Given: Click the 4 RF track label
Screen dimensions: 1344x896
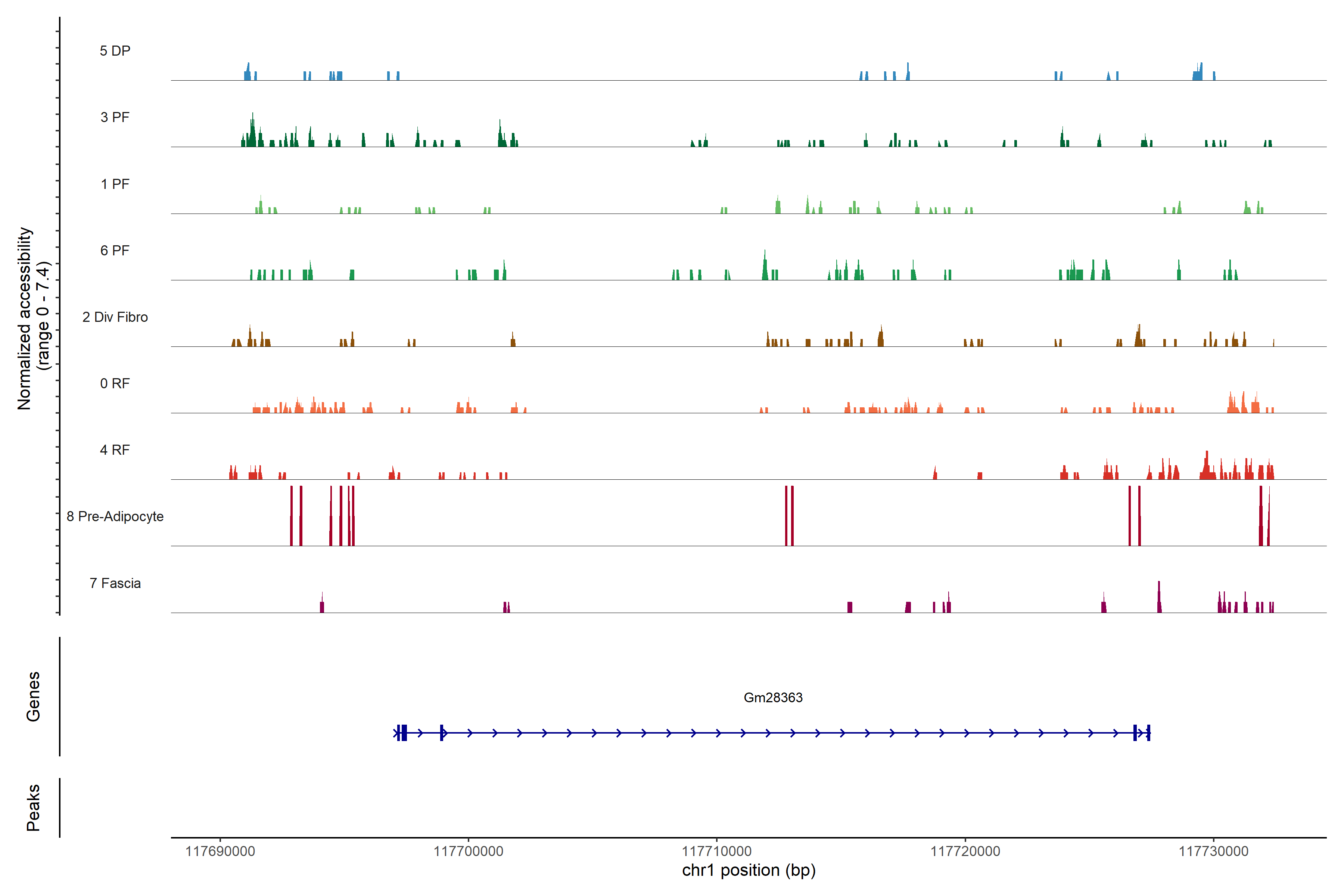Looking at the screenshot, I should coord(115,450).
